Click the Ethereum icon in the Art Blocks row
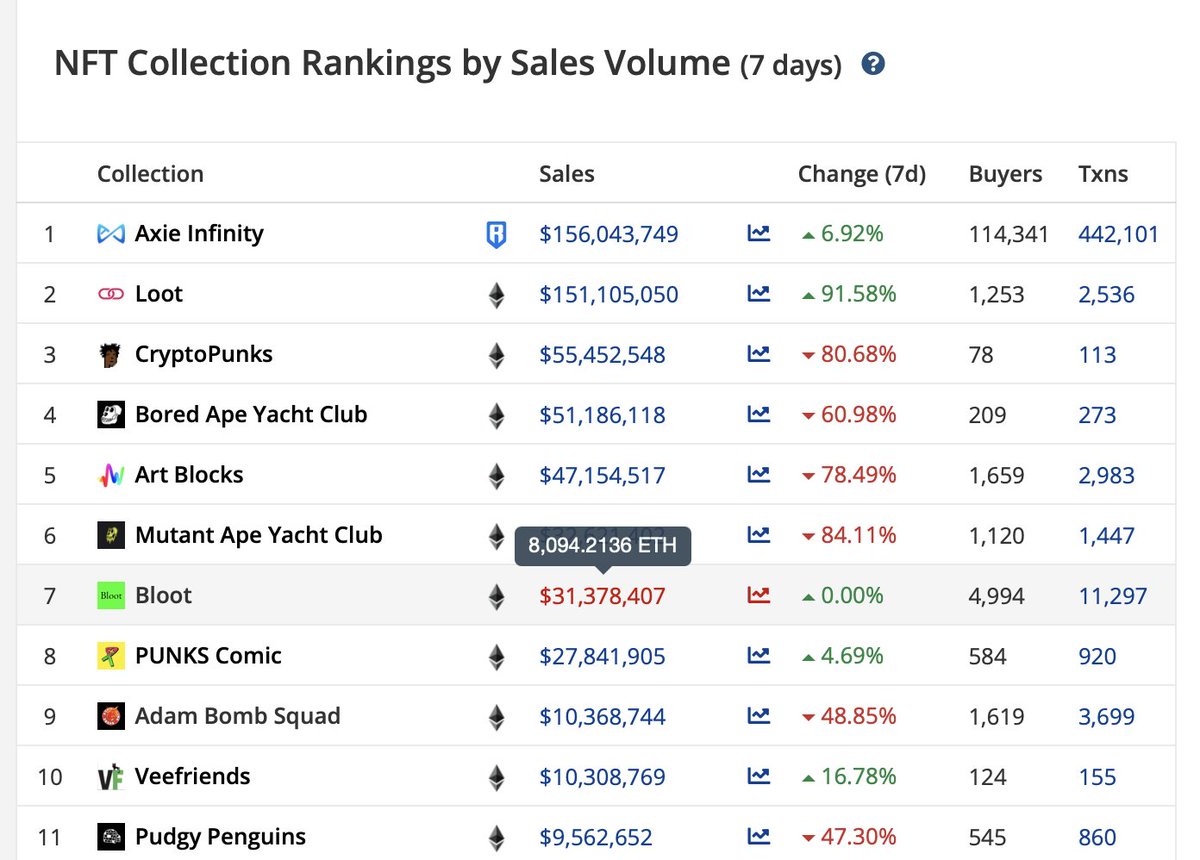This screenshot has height=860, width=1200. [x=496, y=476]
